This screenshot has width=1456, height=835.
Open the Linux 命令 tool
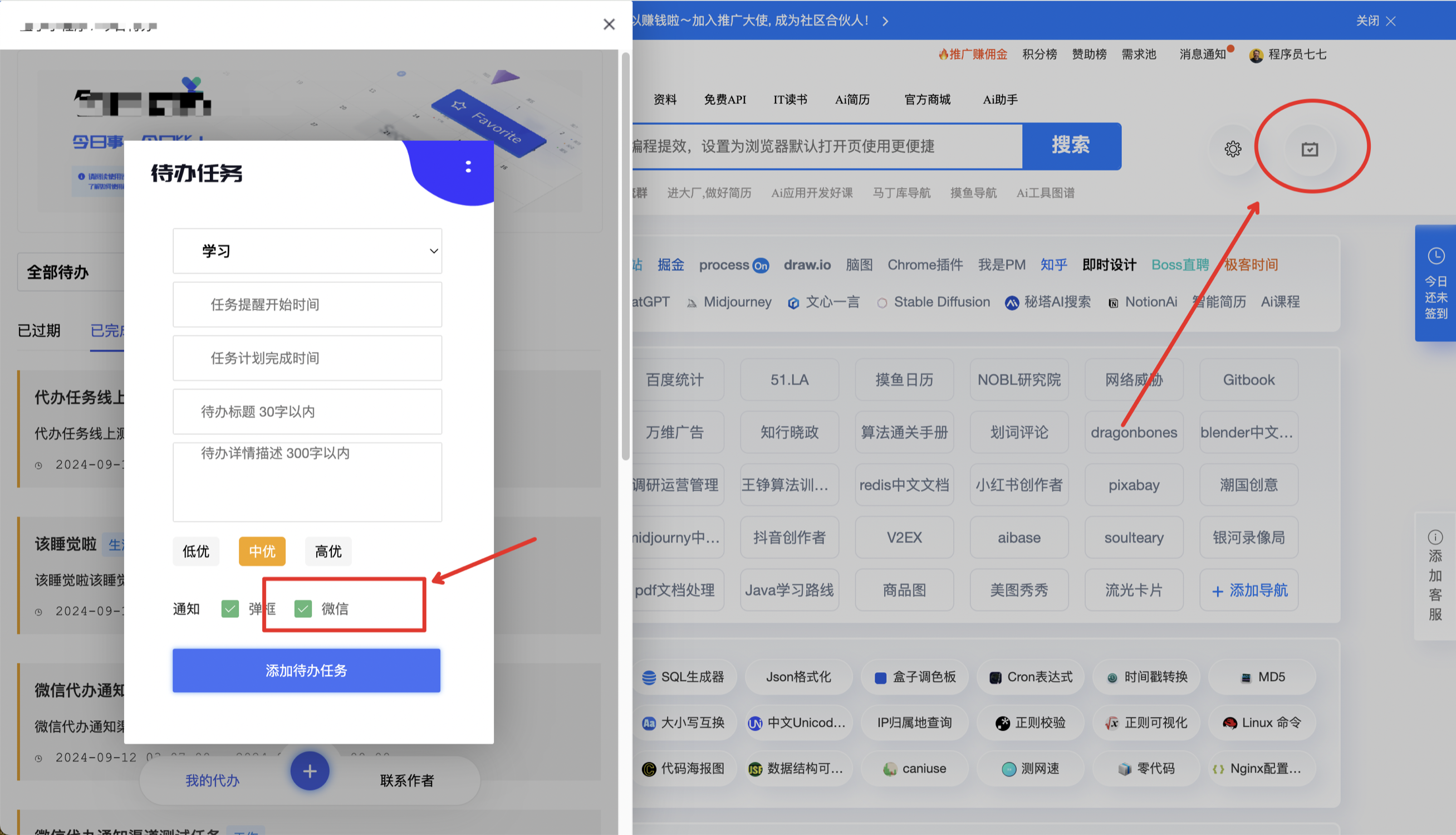pyautogui.click(x=1262, y=722)
